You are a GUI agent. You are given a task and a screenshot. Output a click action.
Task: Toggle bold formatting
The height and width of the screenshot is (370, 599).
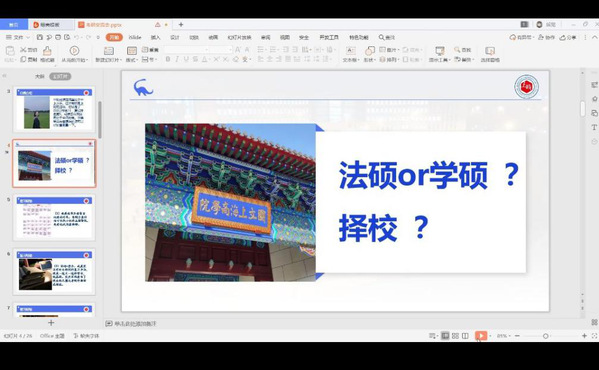168,59
